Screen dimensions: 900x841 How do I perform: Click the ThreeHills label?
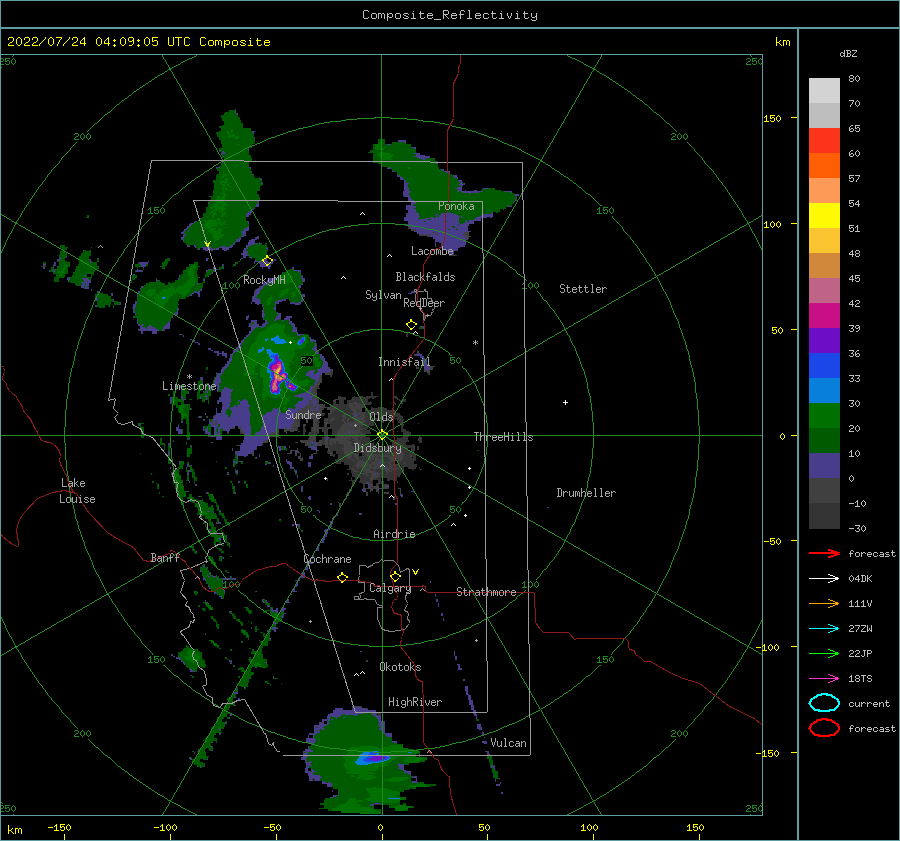click(x=503, y=437)
